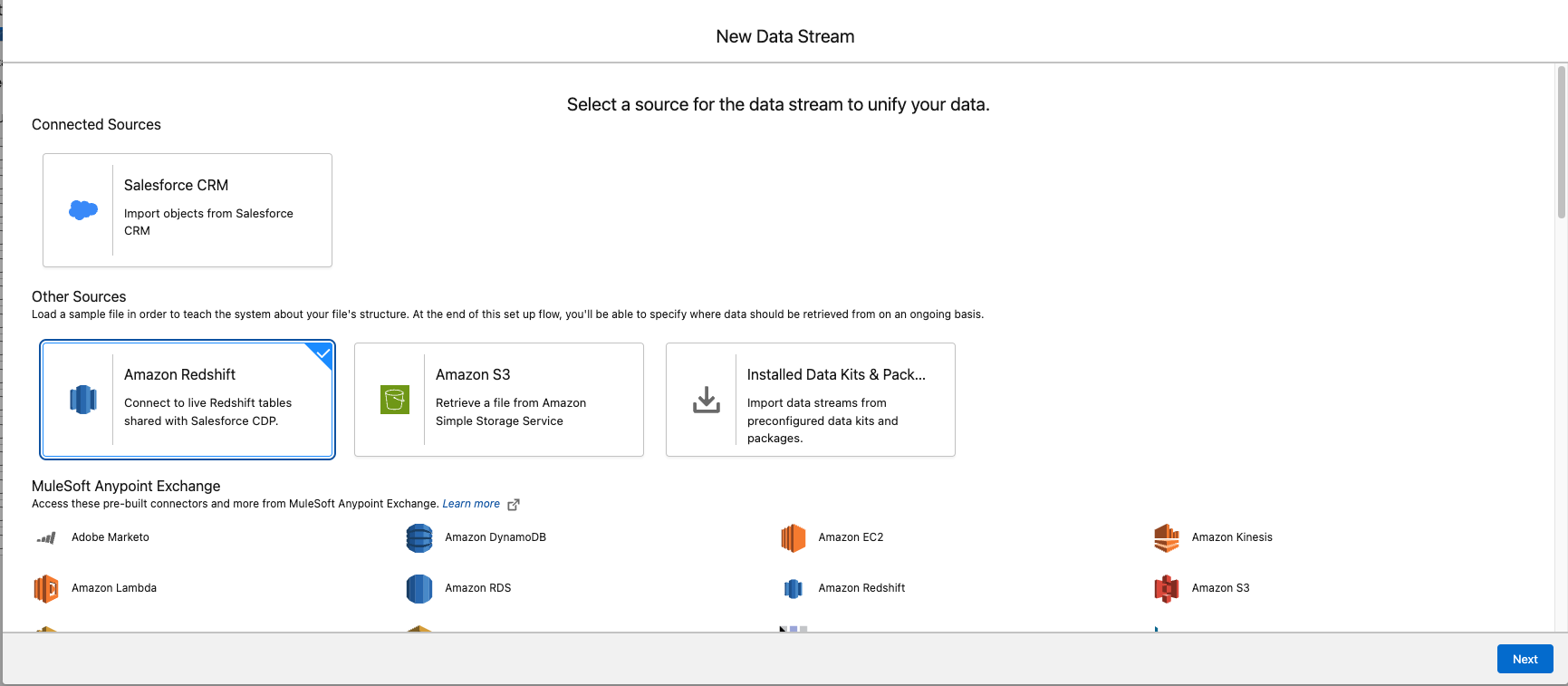The width and height of the screenshot is (1568, 686).
Task: Click the Amazon Lambda icon
Action: pos(46,589)
